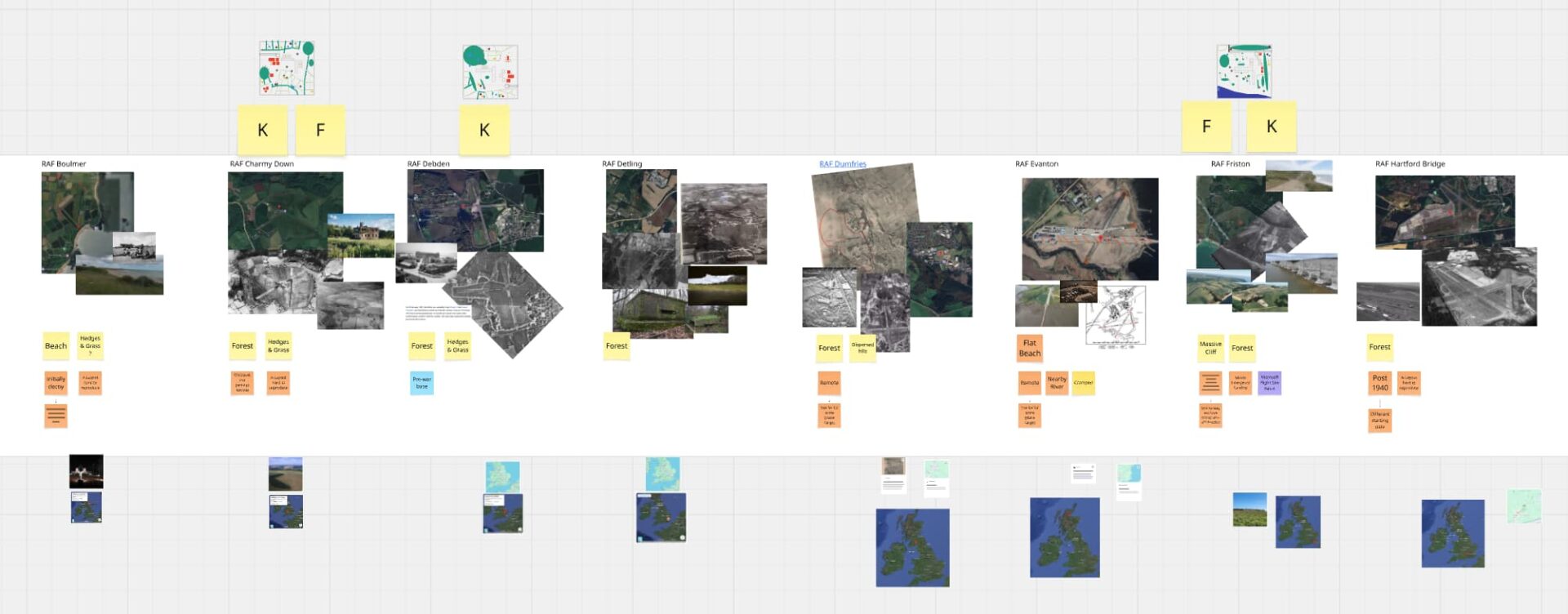Screen dimensions: 1568x614
Task: Click the Massive Cliff sticky note
Action: [1210, 348]
